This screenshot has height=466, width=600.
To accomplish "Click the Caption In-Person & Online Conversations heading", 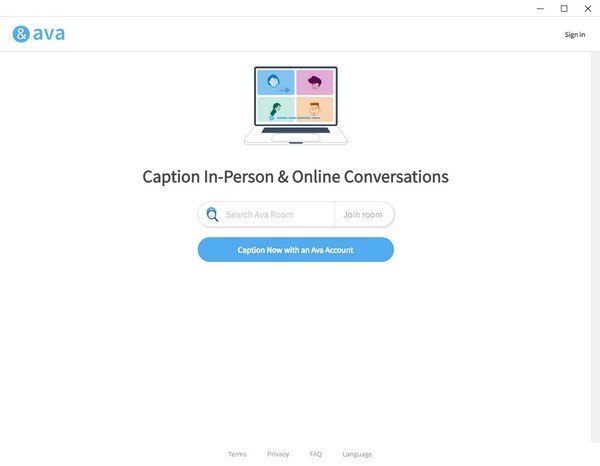I will (x=295, y=177).
